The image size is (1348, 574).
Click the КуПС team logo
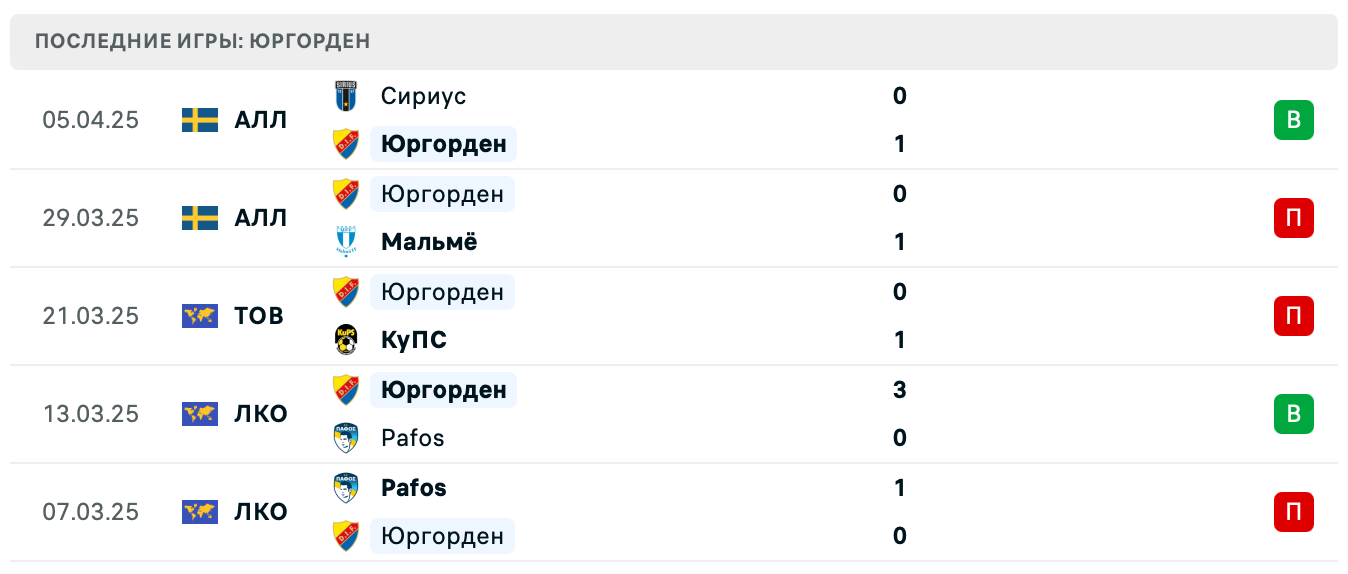pos(346,340)
